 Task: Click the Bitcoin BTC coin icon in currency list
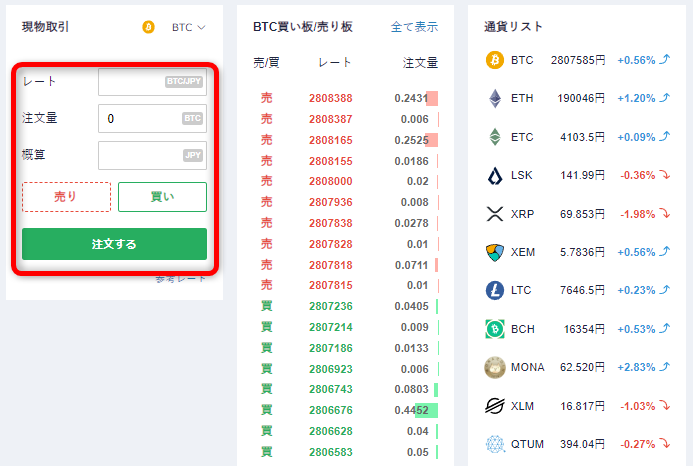[x=494, y=61]
